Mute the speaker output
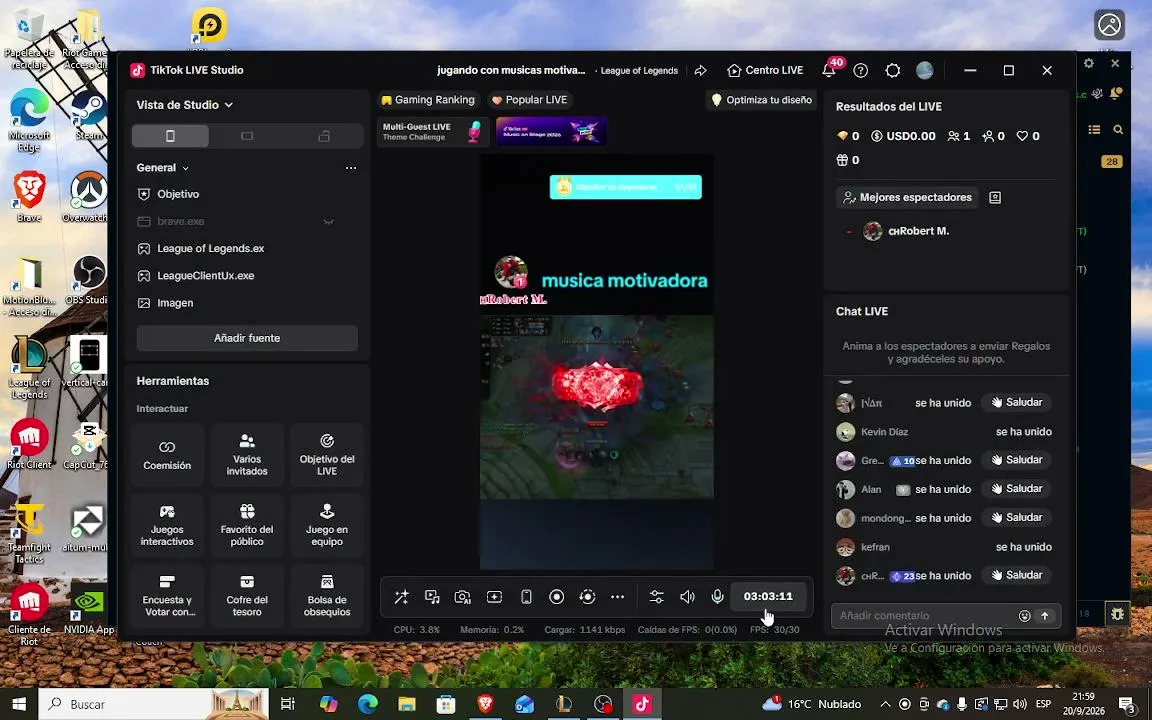 687,597
